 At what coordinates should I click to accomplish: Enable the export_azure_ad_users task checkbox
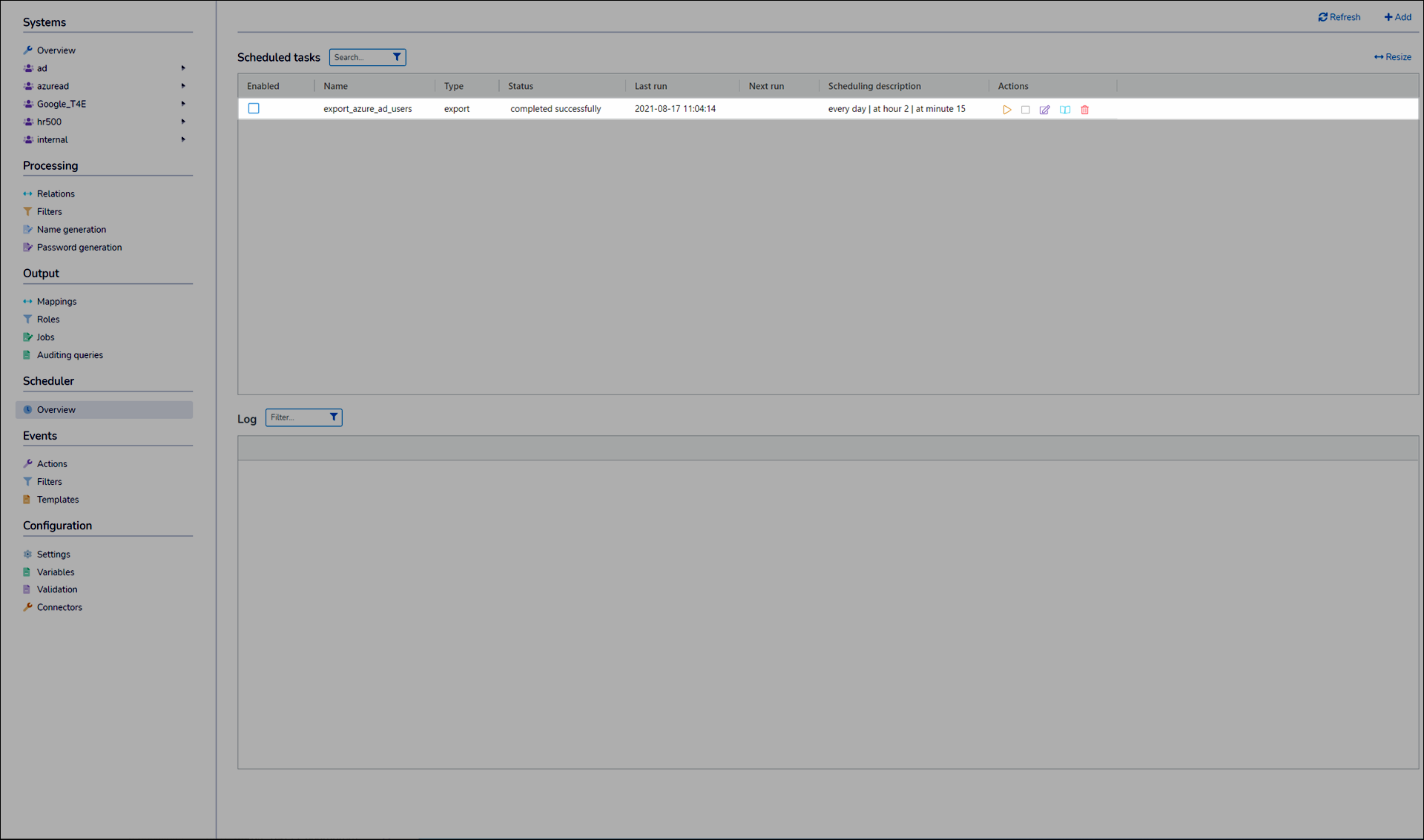(254, 108)
